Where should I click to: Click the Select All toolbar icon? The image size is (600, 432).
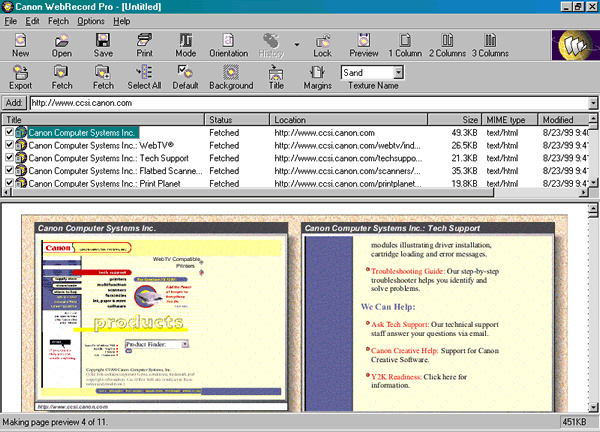coord(144,77)
